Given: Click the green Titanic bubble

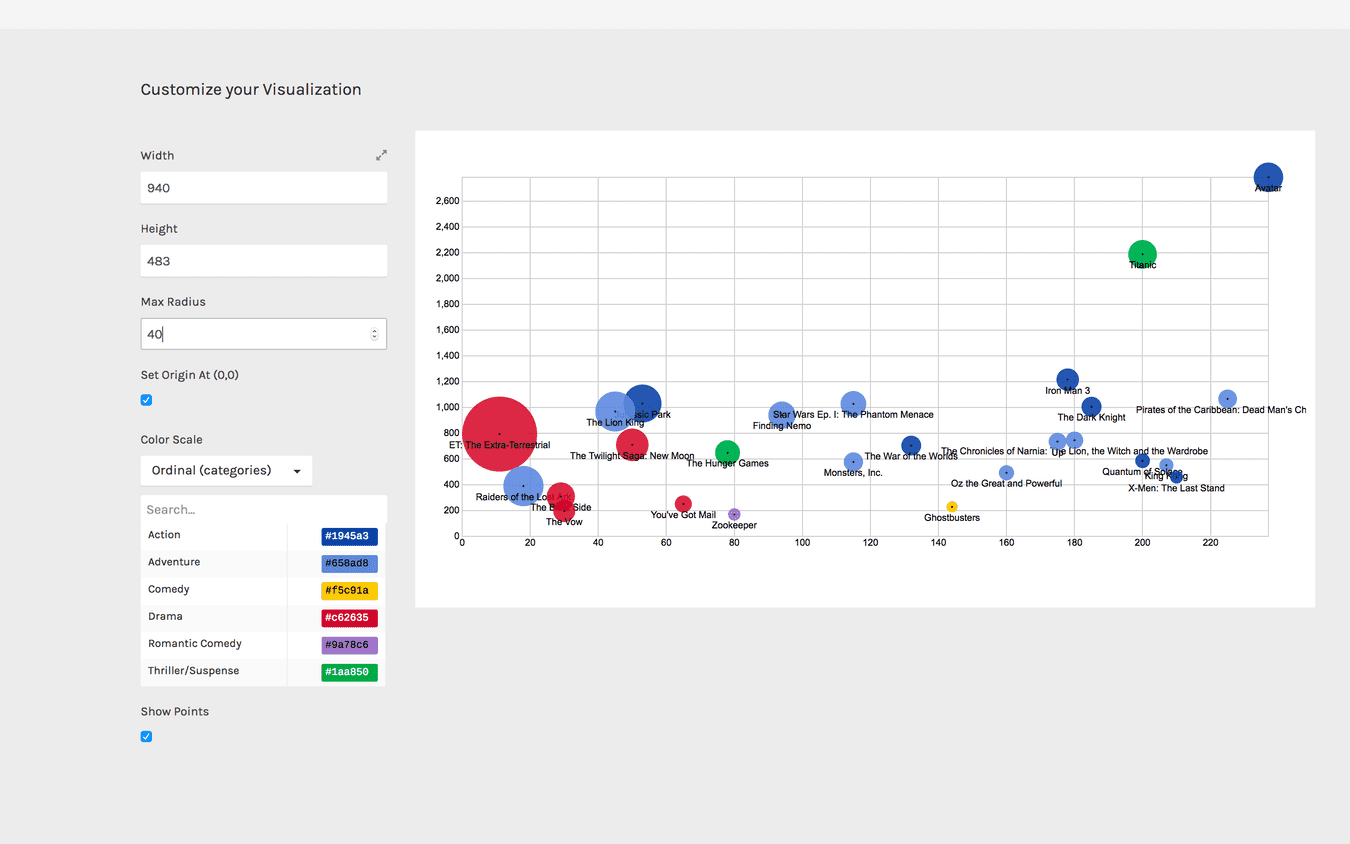Looking at the screenshot, I should click(1142, 254).
